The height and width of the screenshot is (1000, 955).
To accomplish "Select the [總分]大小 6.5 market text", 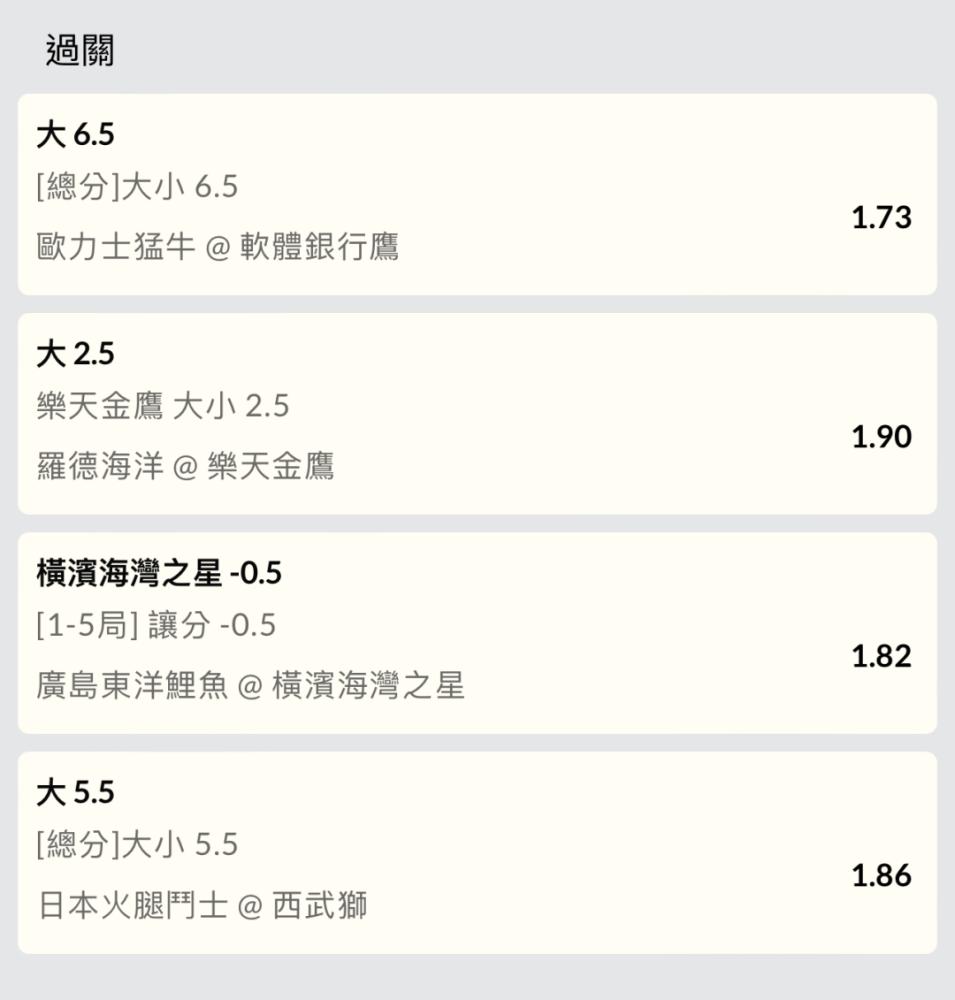I will [x=137, y=187].
